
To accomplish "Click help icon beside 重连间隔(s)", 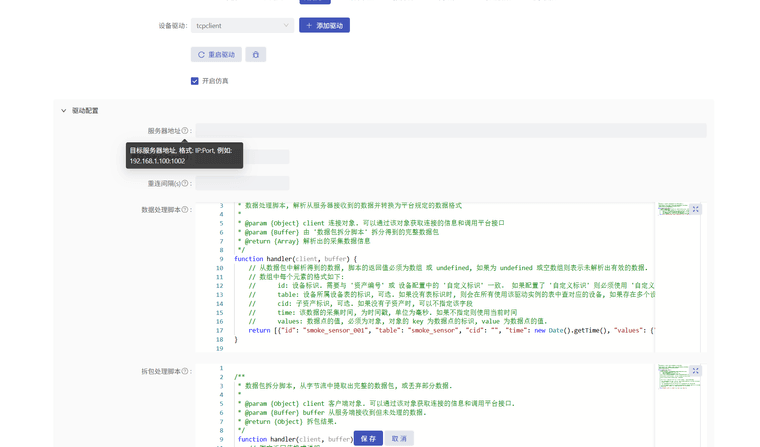I will [x=185, y=184].
